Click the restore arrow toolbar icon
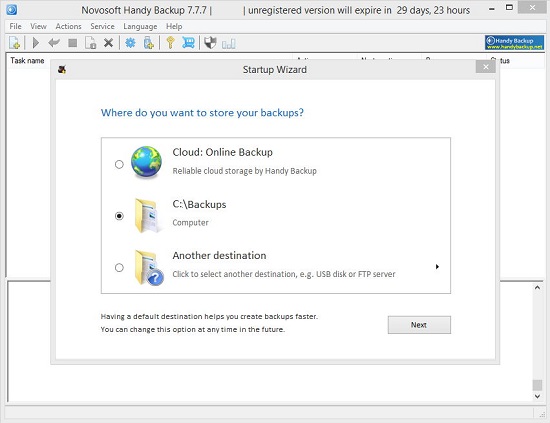 click(x=54, y=43)
